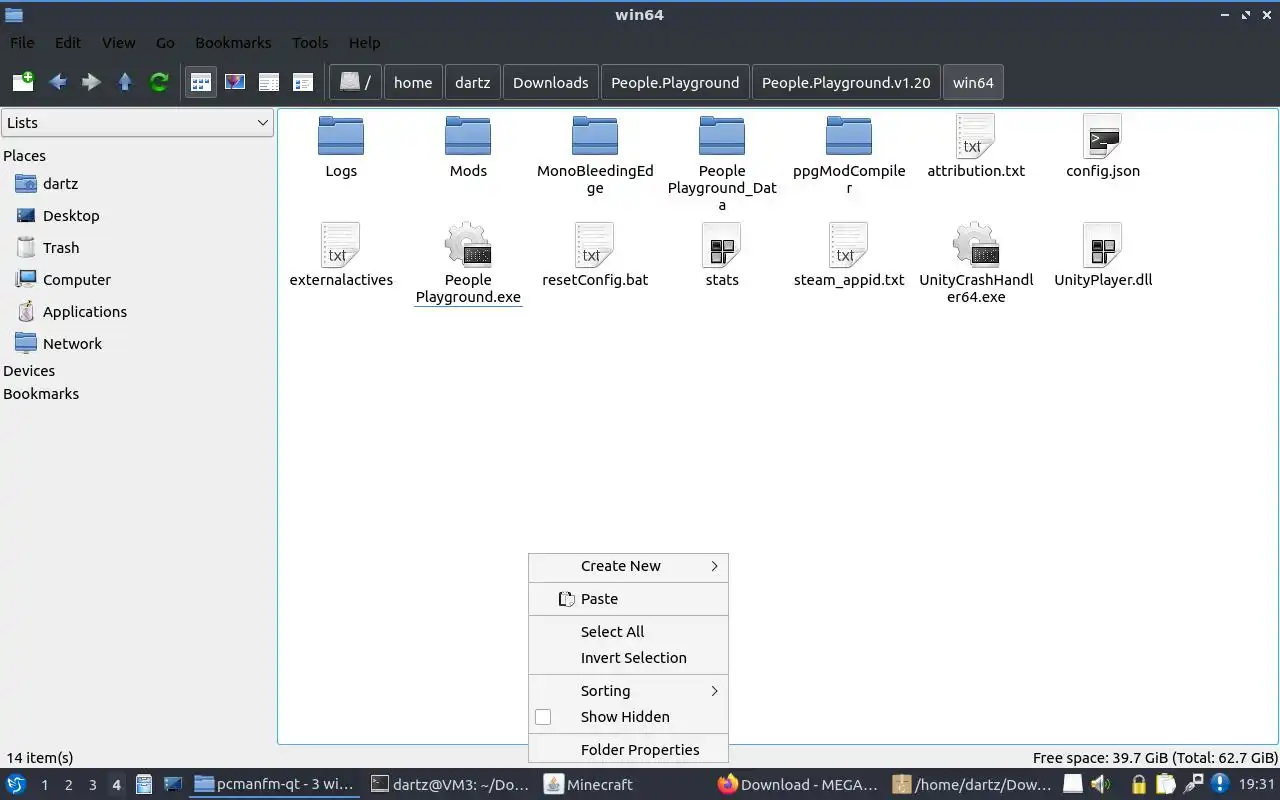
Task: Open the File menu
Action: (22, 43)
